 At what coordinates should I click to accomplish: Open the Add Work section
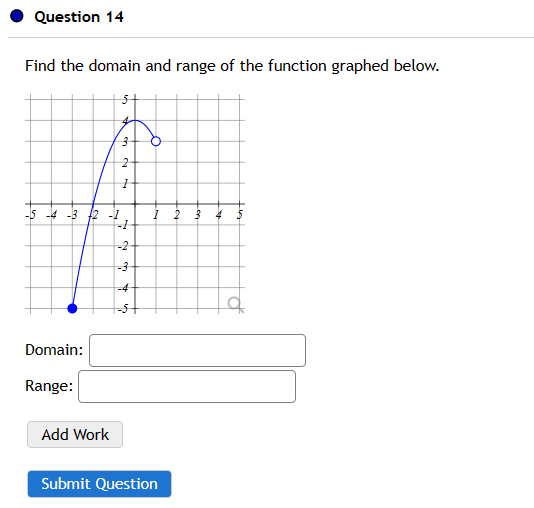click(x=75, y=434)
